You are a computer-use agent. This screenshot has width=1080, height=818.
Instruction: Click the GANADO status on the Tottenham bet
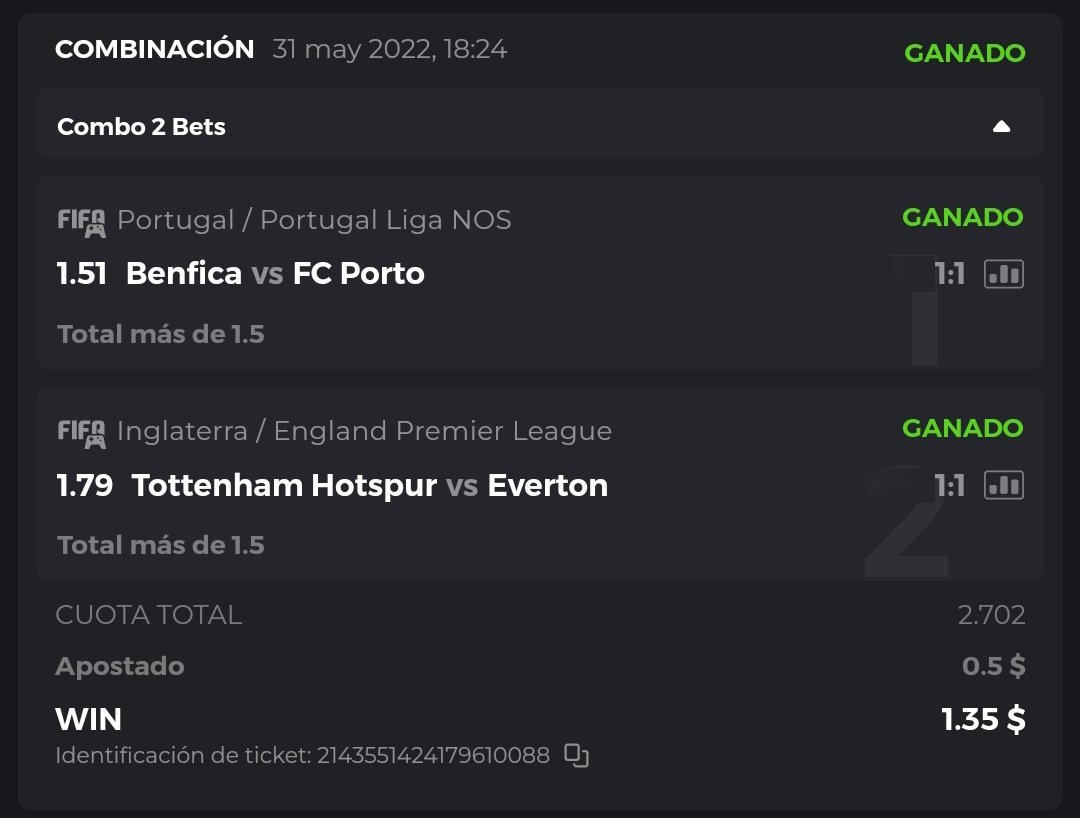click(962, 428)
